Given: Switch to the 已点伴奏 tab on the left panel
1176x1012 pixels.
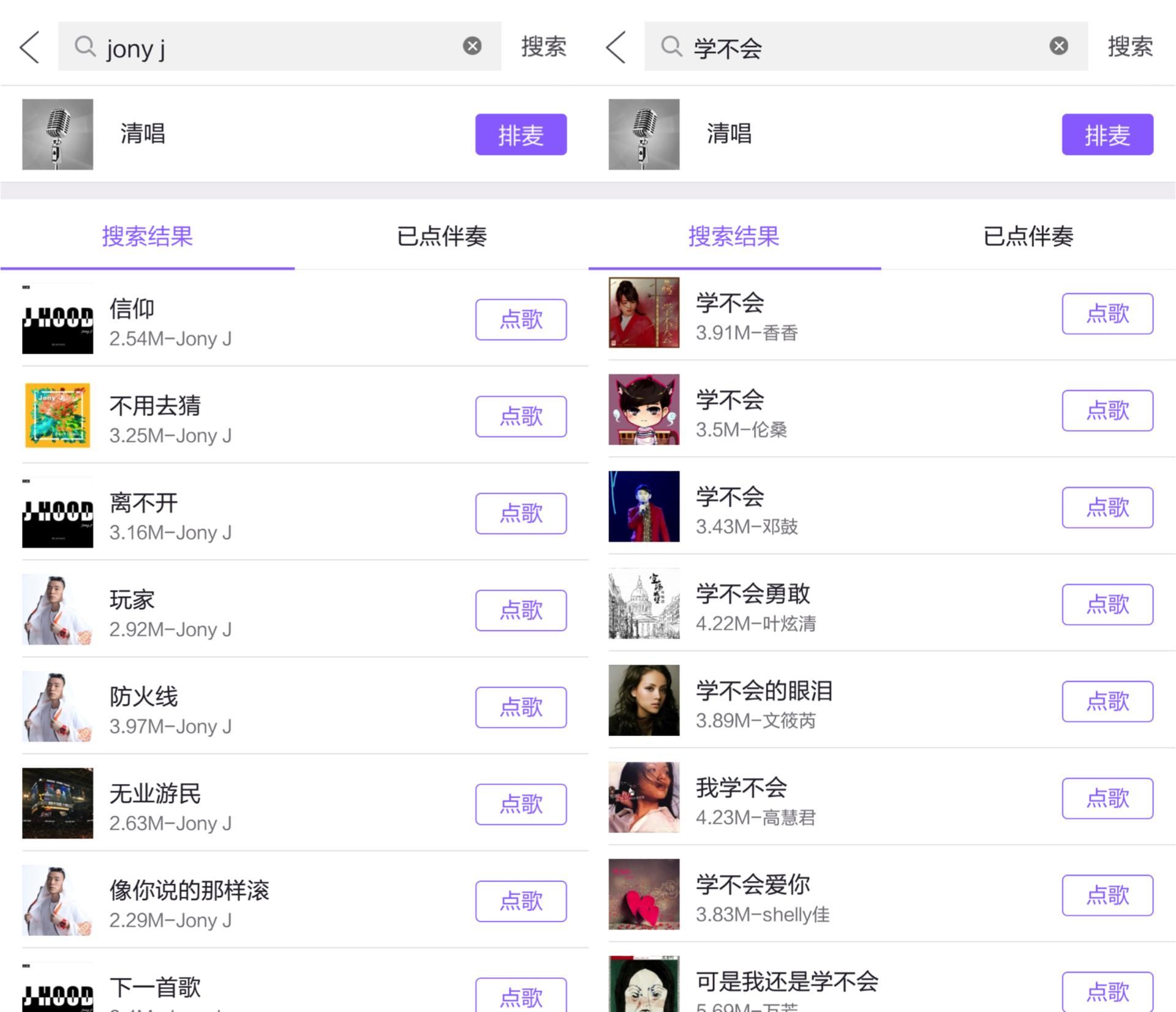Looking at the screenshot, I should [442, 238].
